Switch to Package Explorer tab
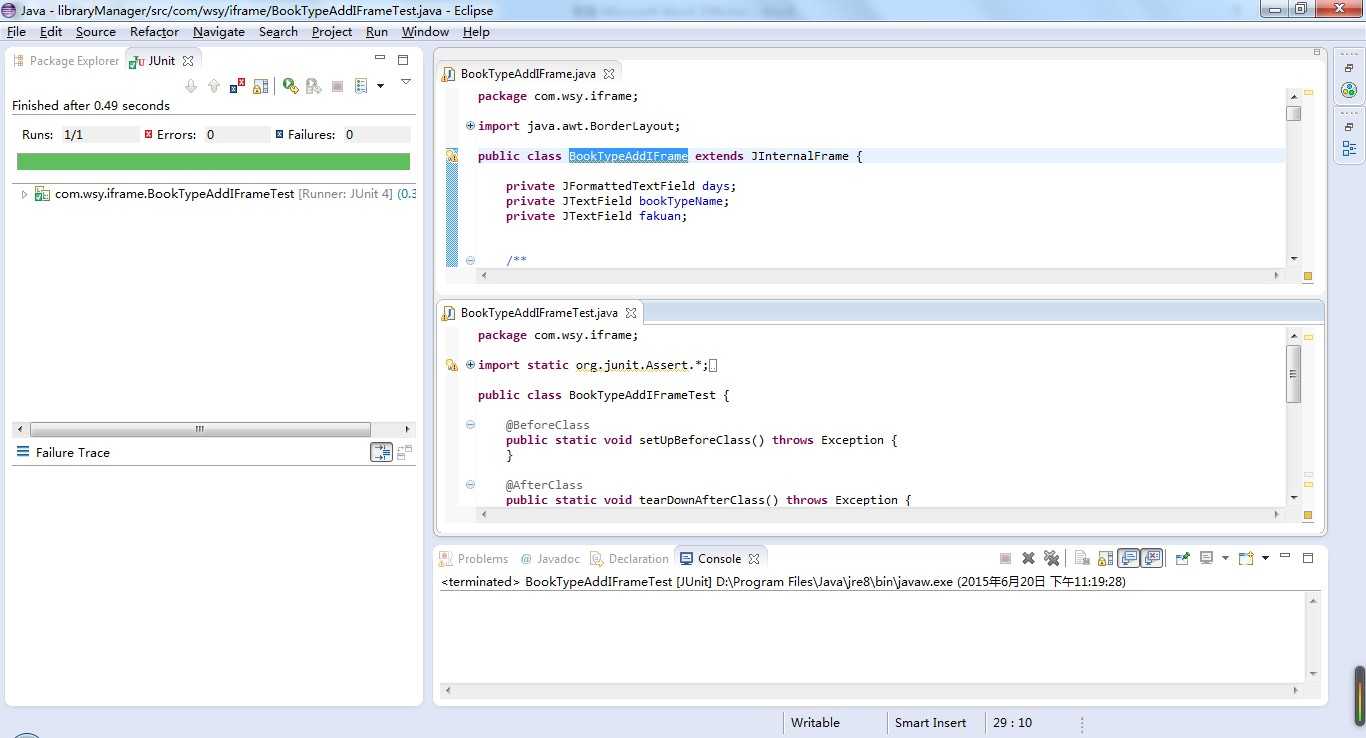Screen dimensions: 1366x738 point(66,61)
